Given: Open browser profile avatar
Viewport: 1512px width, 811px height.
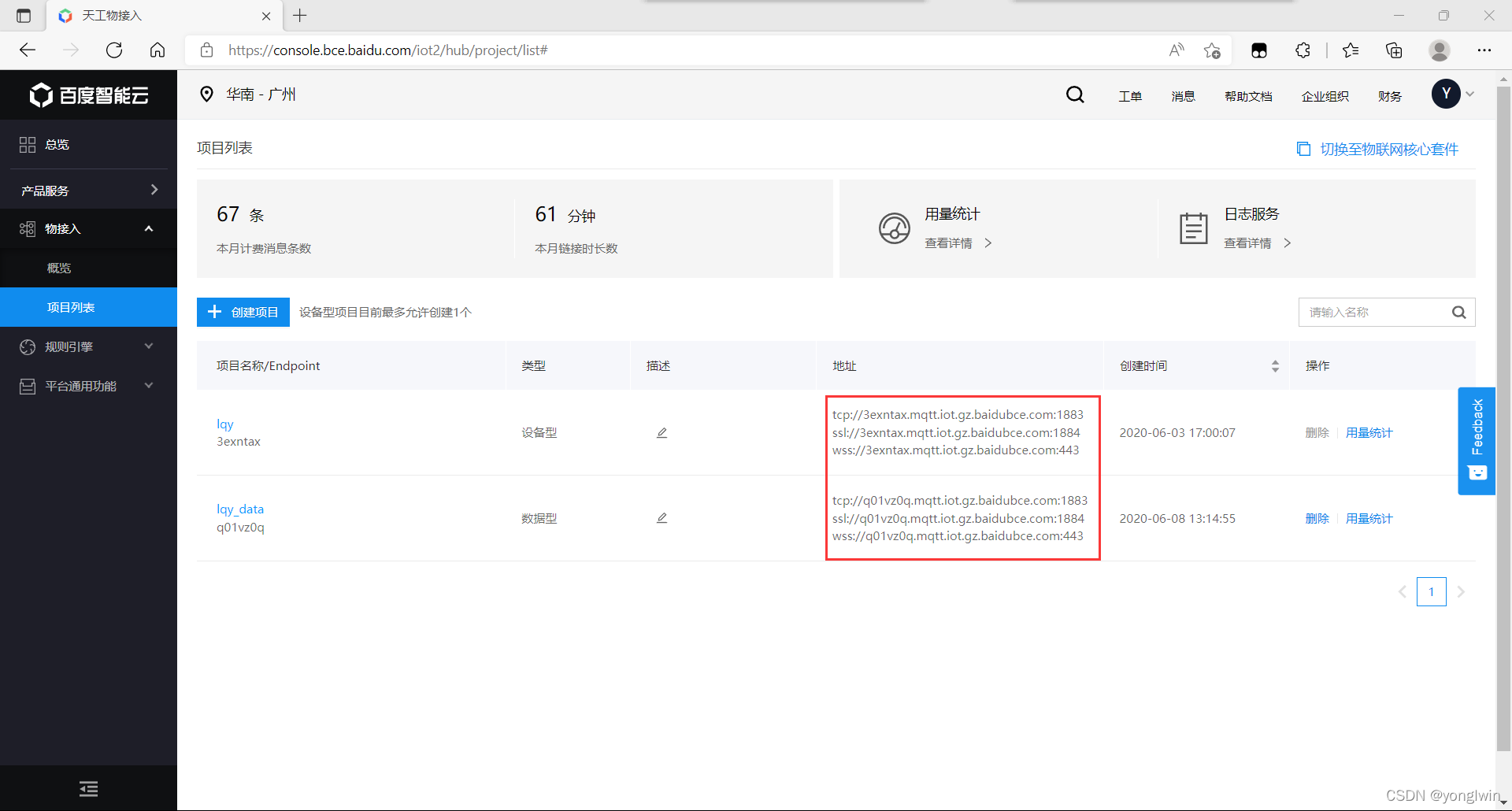Looking at the screenshot, I should point(1440,50).
